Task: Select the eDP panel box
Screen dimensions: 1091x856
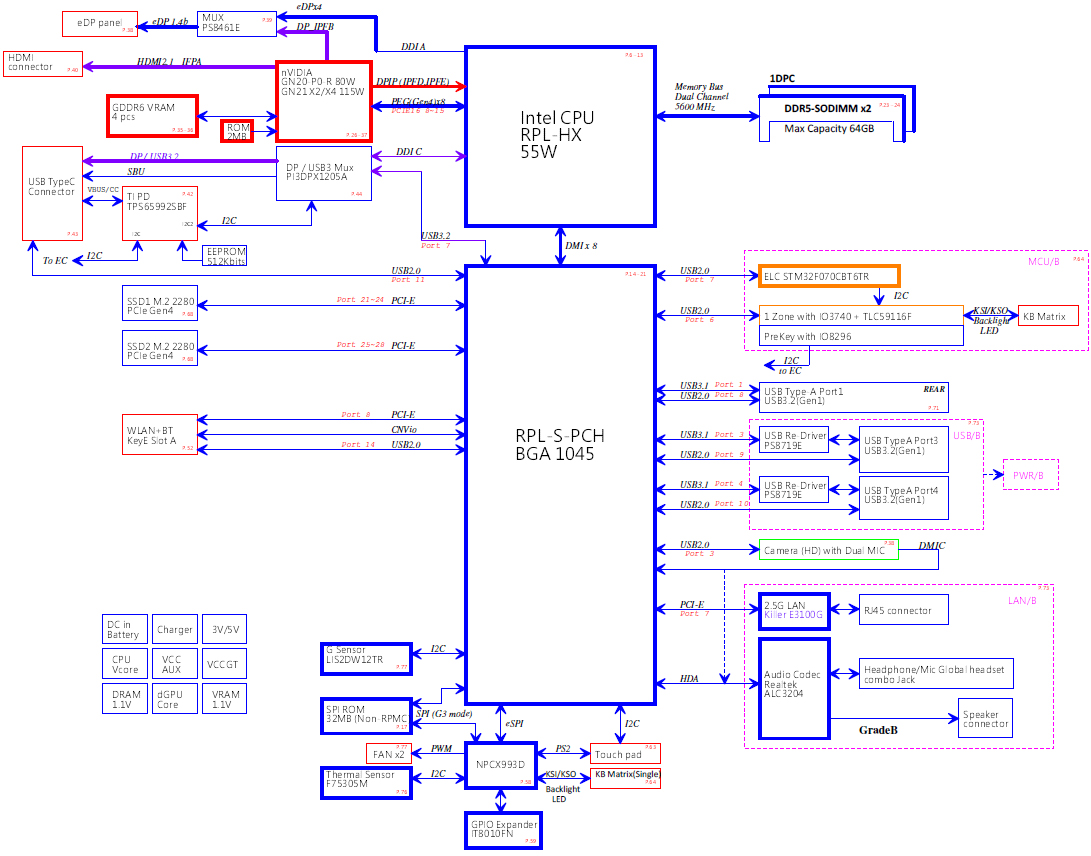Action: click(99, 23)
